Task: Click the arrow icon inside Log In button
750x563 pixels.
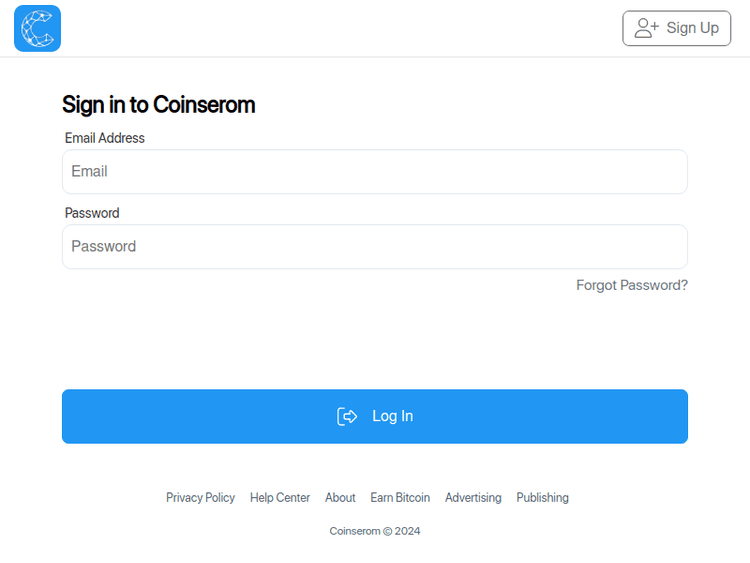Action: pos(347,417)
